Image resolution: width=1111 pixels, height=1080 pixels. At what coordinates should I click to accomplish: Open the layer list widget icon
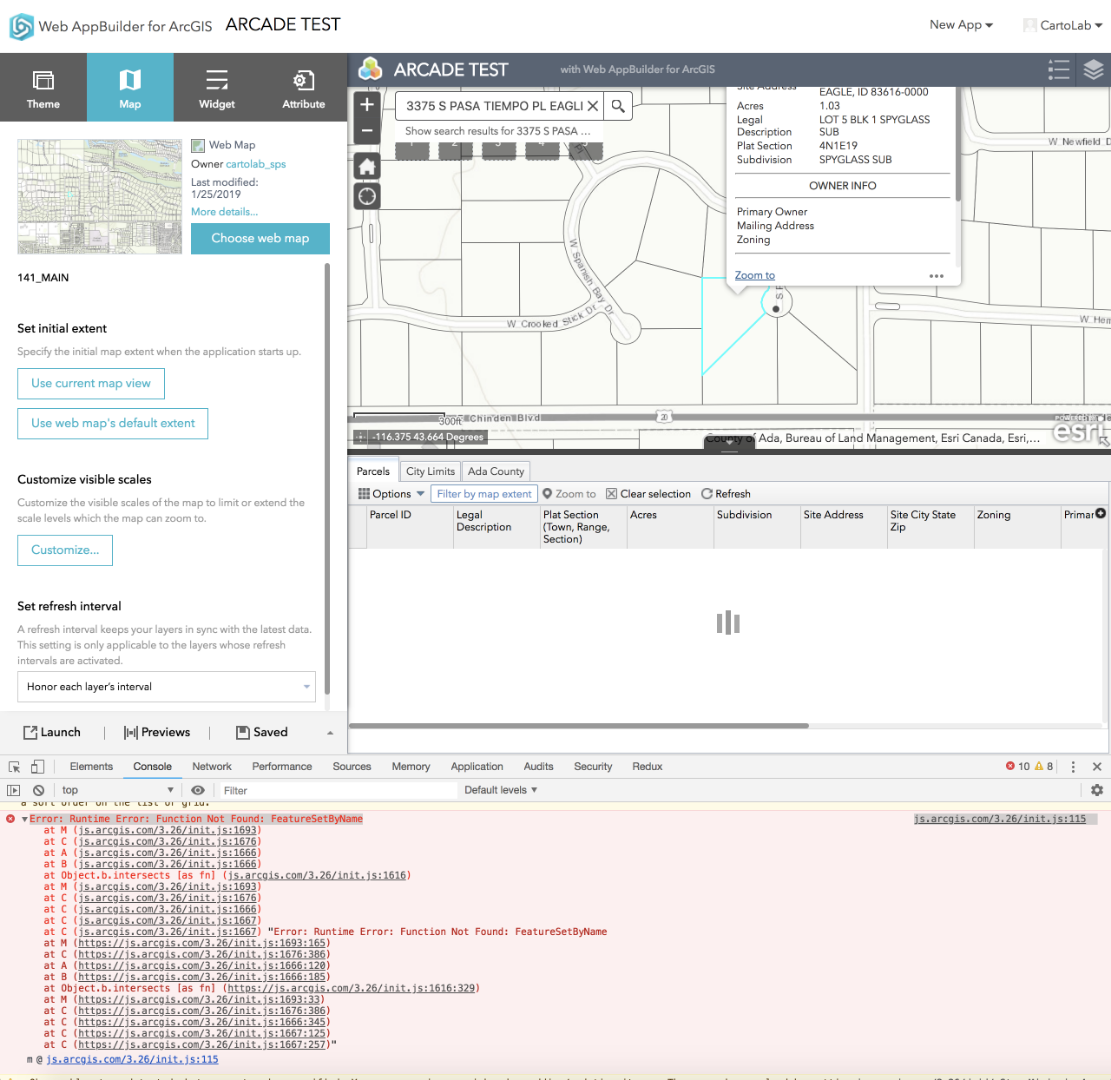click(x=1093, y=69)
